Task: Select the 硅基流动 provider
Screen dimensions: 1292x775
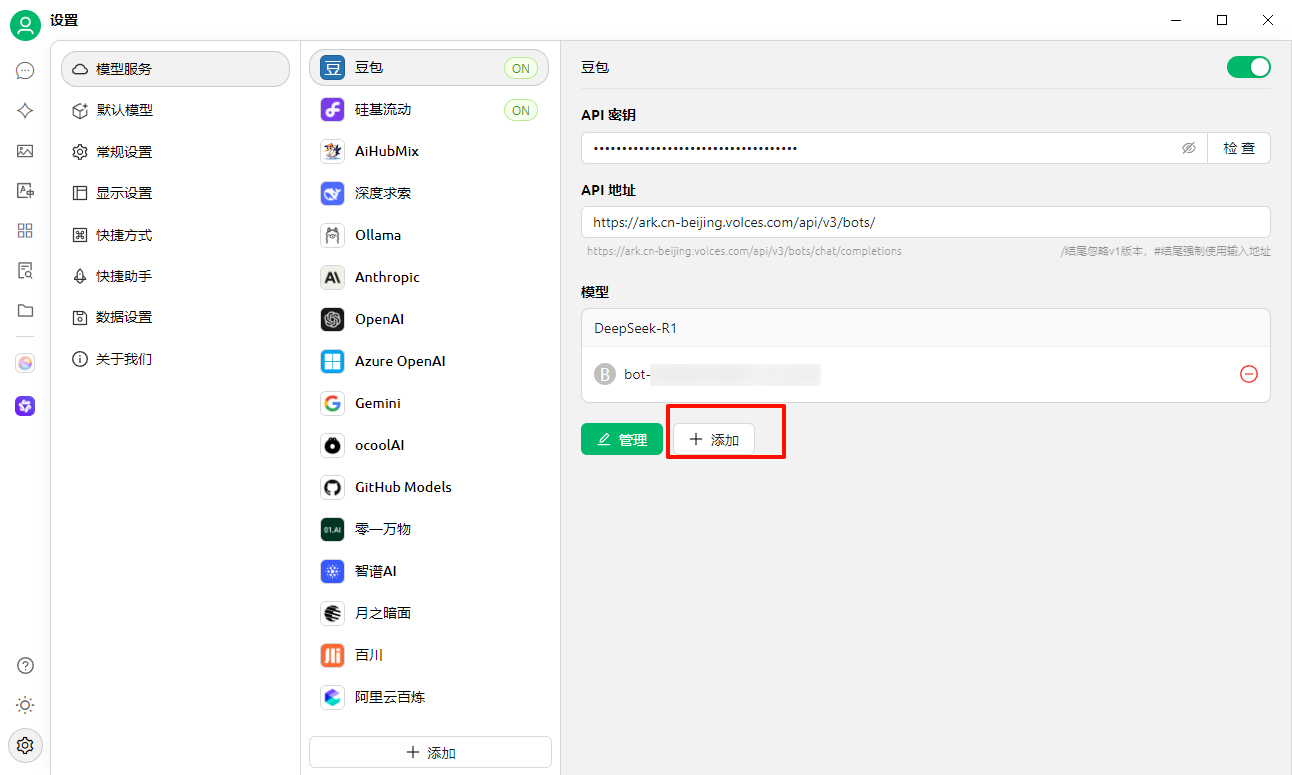Action: [429, 110]
